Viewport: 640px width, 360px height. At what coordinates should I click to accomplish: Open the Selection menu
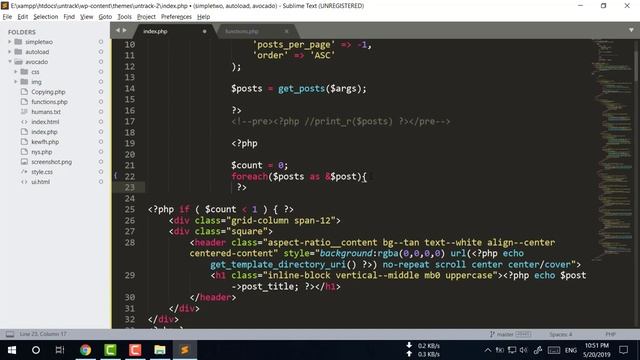46,17
